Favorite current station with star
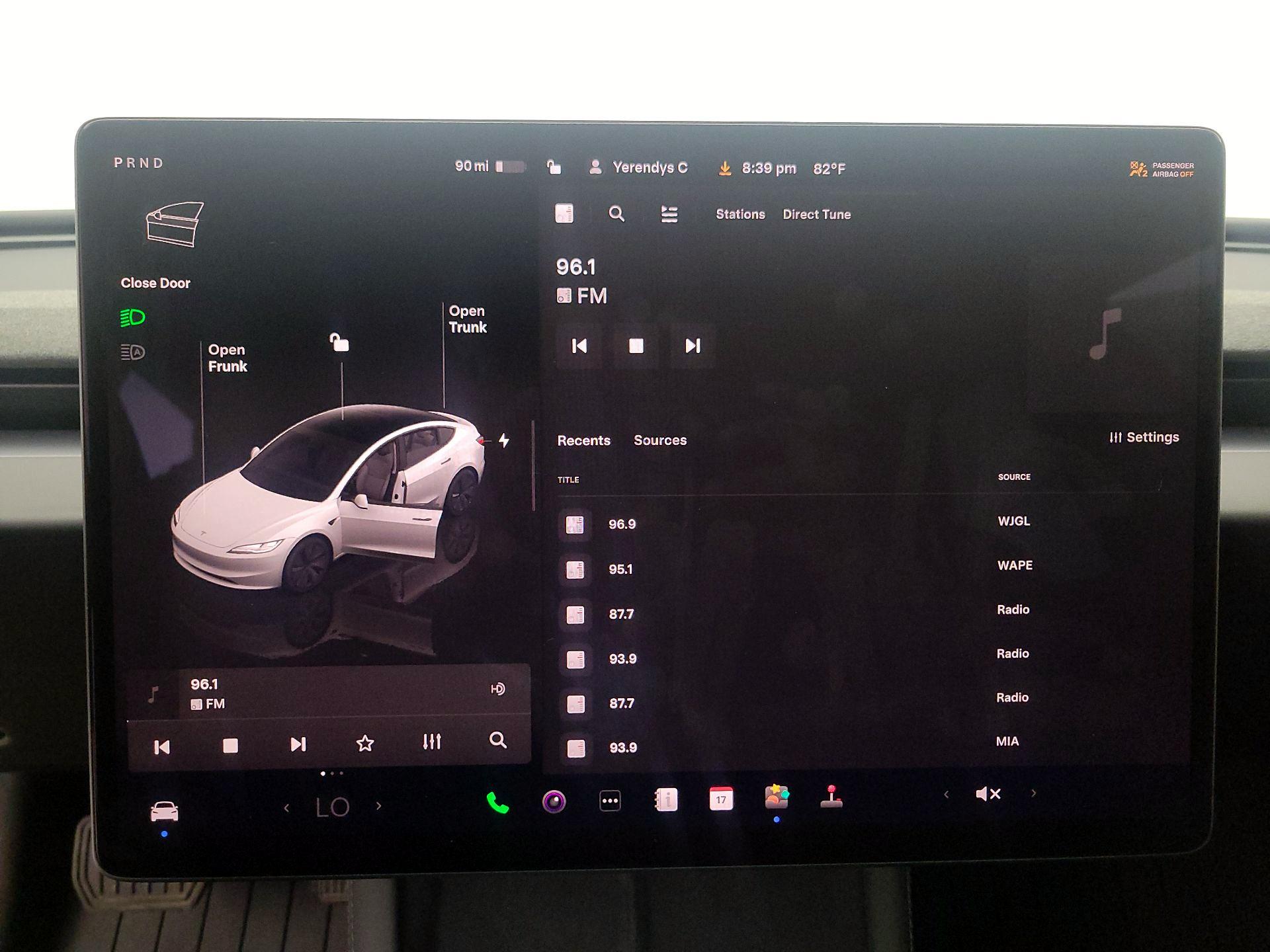Image resolution: width=1270 pixels, height=952 pixels. tap(365, 744)
